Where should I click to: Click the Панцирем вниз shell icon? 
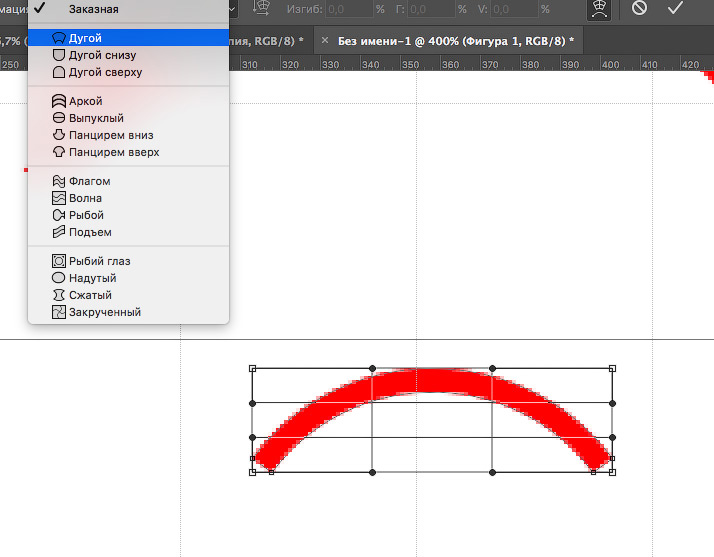[59, 135]
